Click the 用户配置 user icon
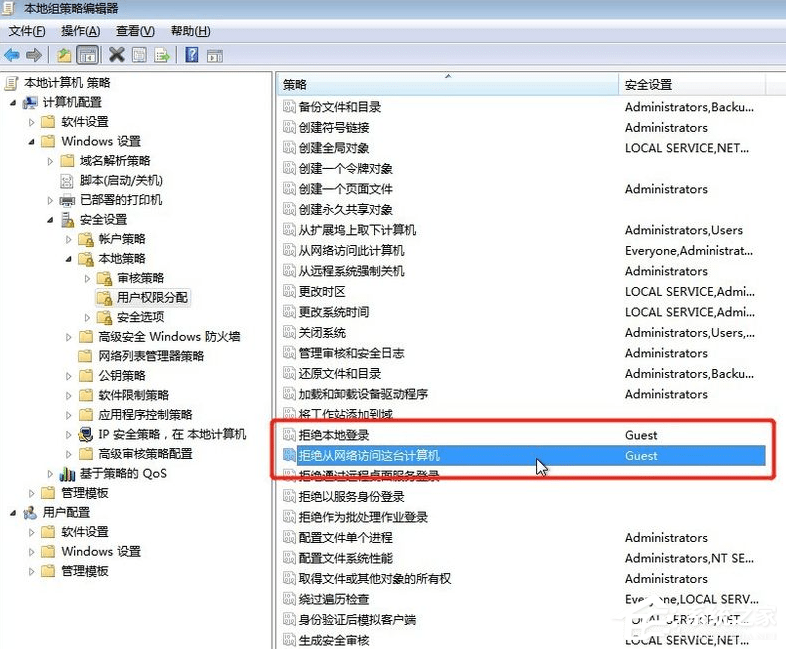The width and height of the screenshot is (786, 649). pos(31,513)
